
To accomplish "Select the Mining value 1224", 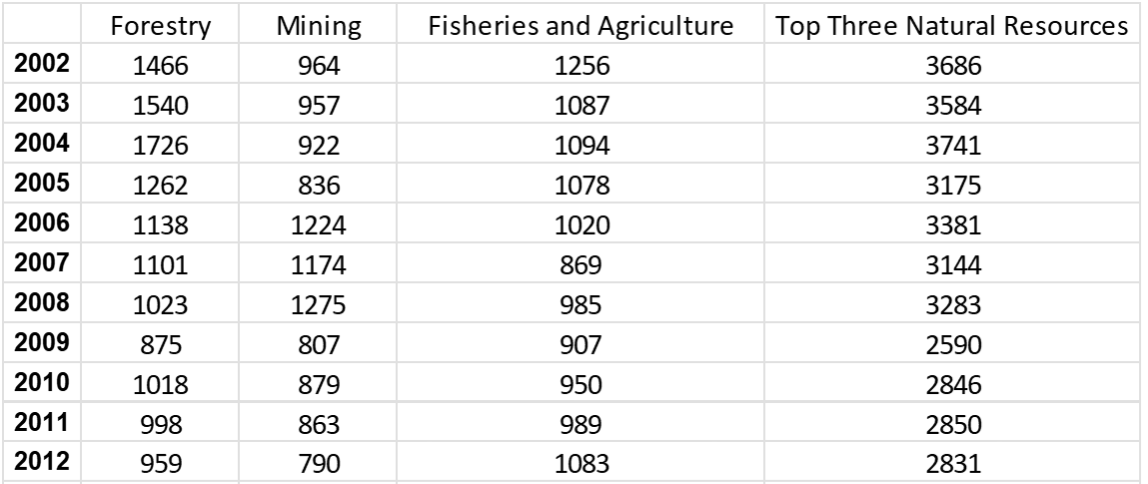I will (318, 224).
